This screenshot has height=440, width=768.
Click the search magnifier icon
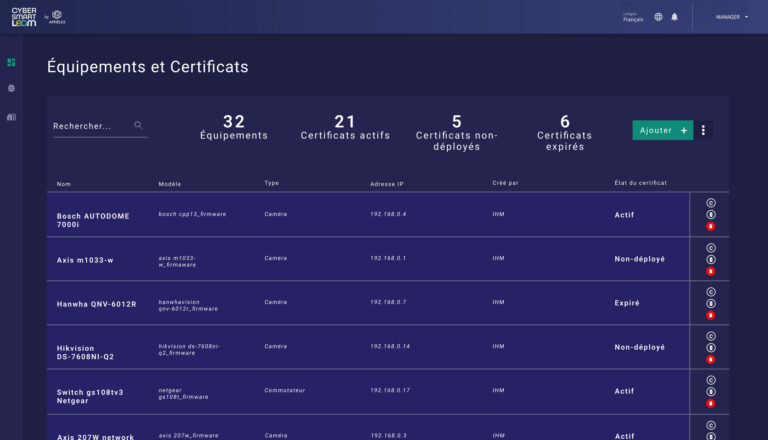pos(138,126)
